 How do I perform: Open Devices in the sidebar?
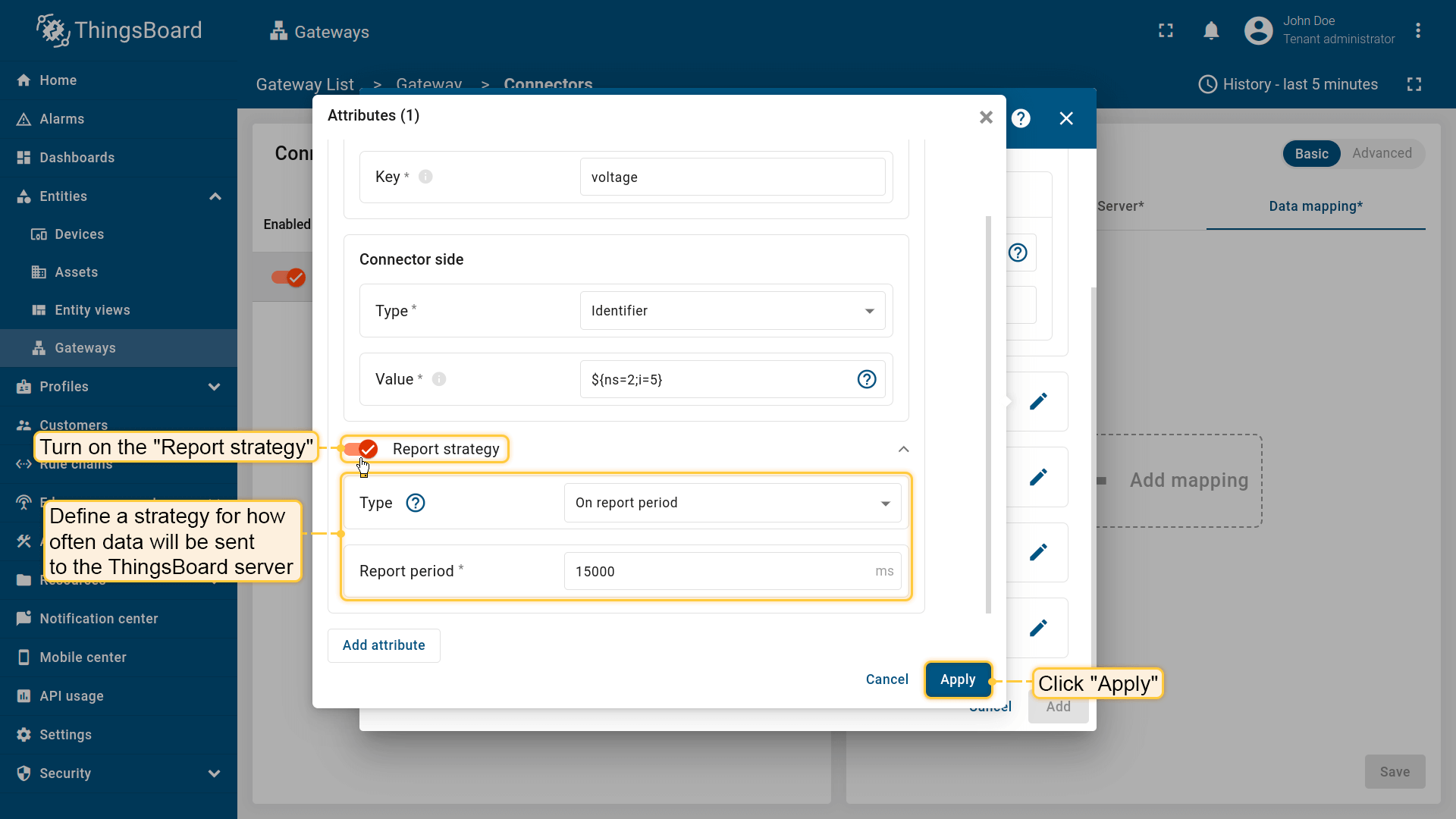(x=79, y=234)
